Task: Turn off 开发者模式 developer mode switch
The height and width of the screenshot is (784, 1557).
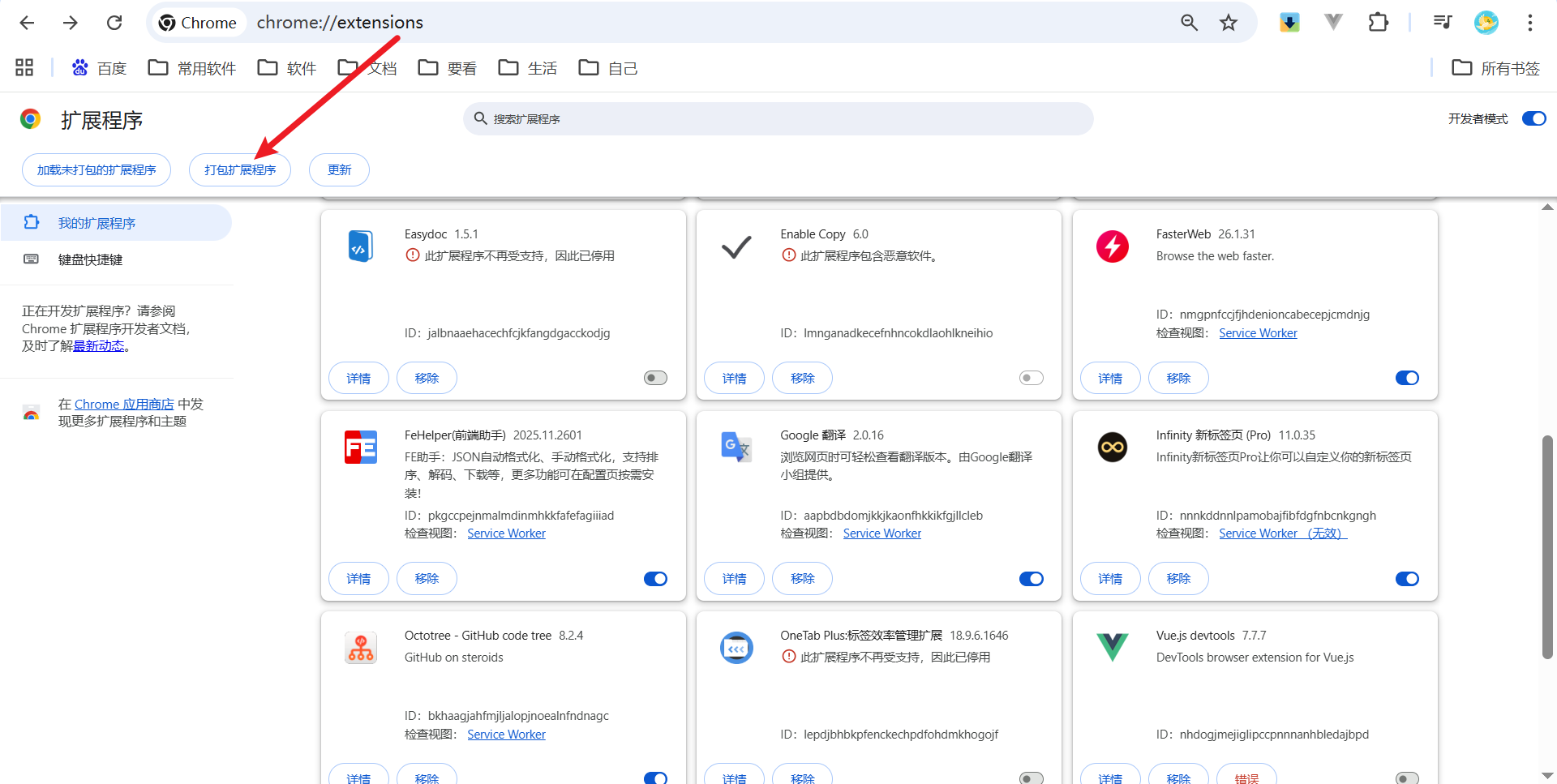Action: click(1534, 118)
